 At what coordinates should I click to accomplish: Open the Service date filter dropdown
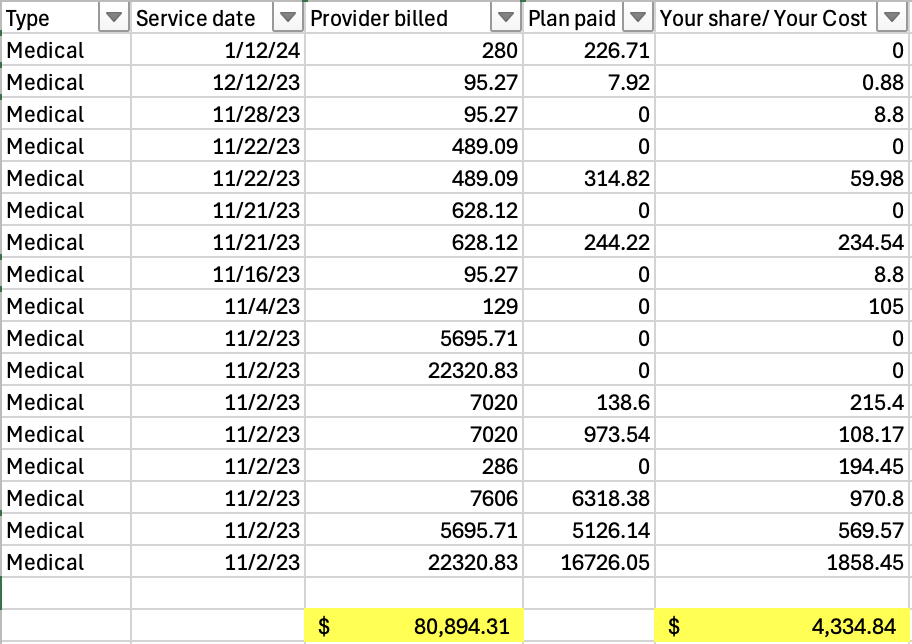click(x=288, y=18)
